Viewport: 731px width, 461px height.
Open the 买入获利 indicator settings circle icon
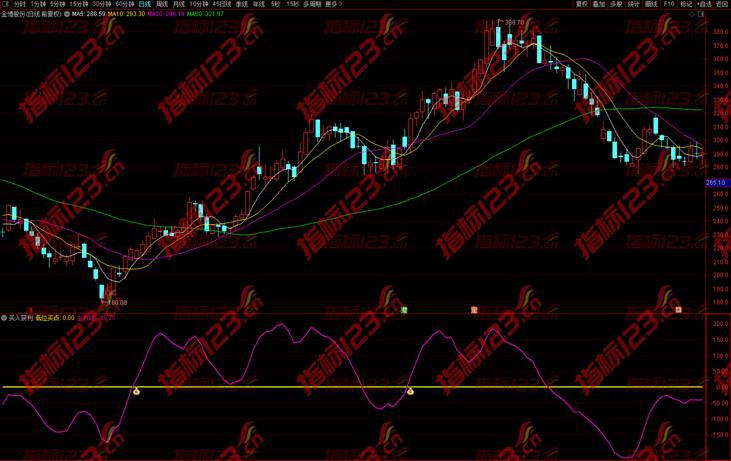tap(4, 317)
